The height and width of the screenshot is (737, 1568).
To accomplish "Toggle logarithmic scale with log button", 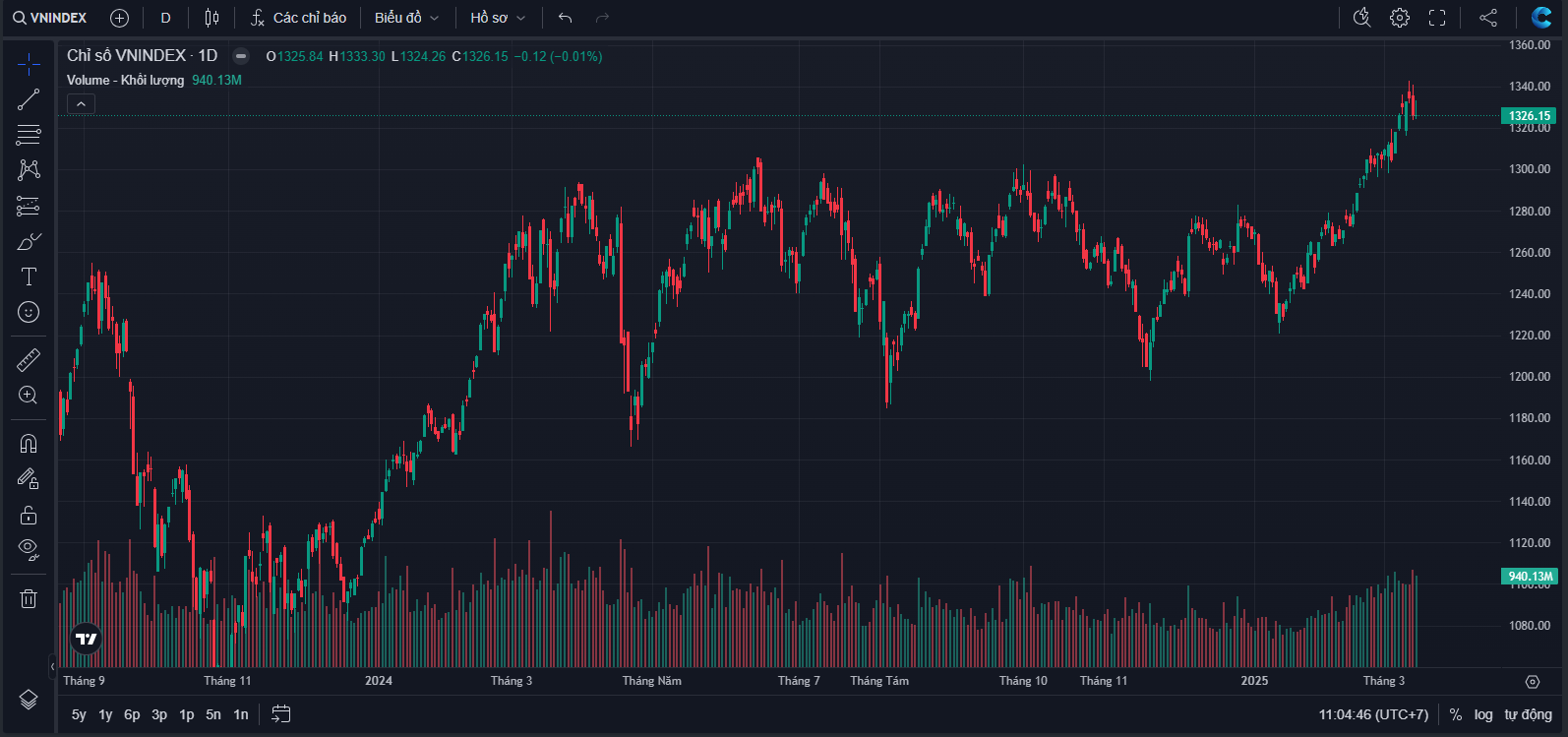I will tap(1483, 714).
